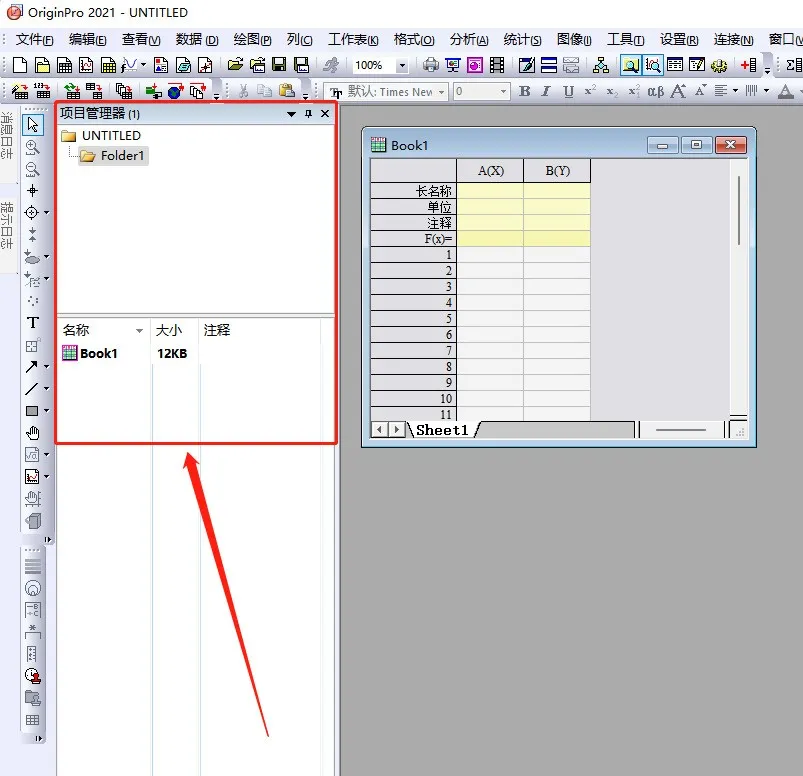Select the Pointer tool in the tools bar
This screenshot has width=803, height=776.
coord(33,125)
